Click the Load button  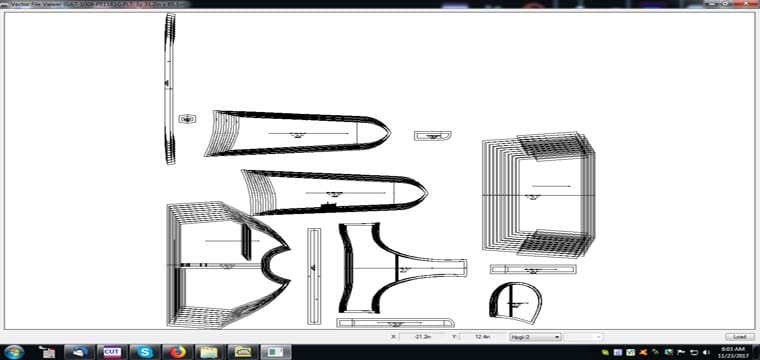[740, 337]
